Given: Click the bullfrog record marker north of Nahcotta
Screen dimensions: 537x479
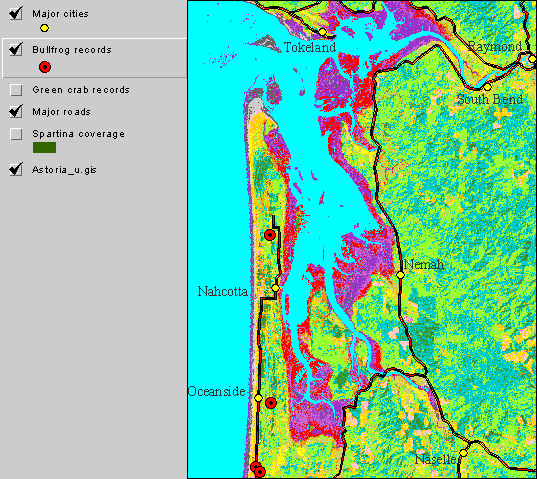Looking at the screenshot, I should point(270,235).
